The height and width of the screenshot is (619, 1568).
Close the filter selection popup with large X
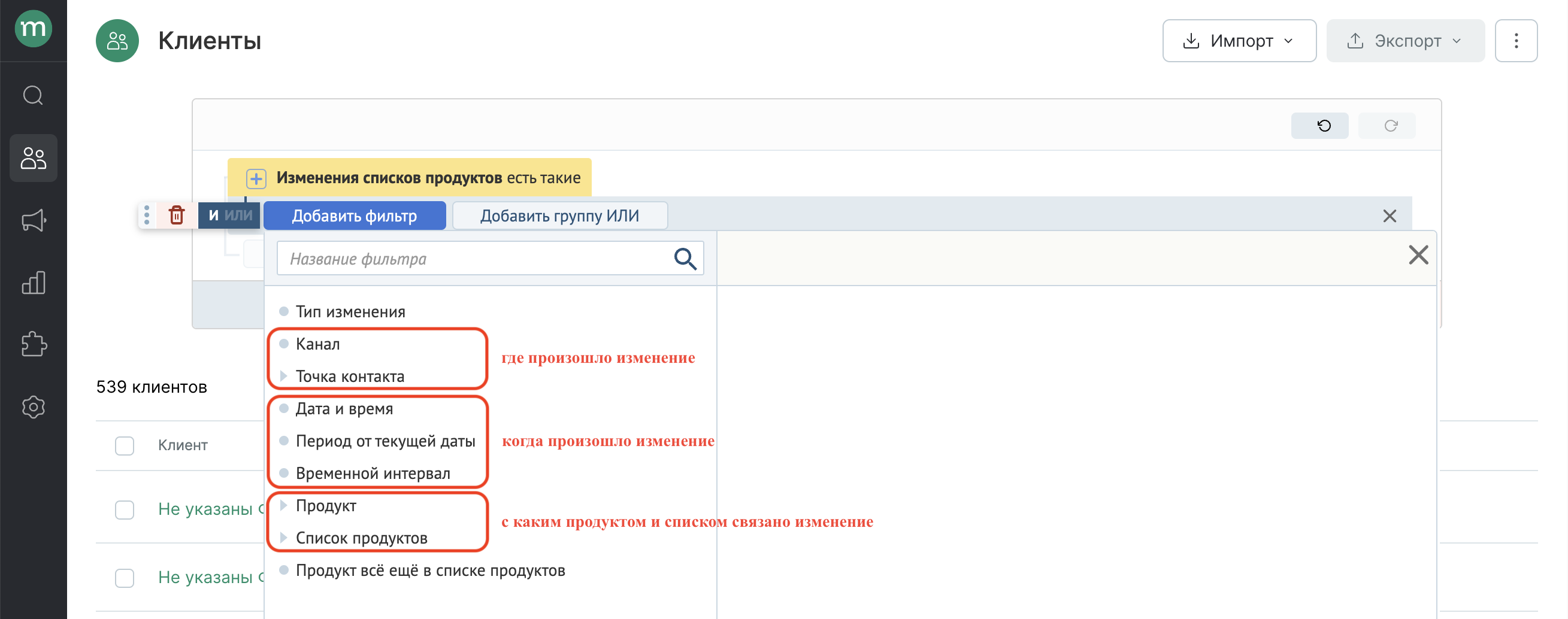[1418, 255]
